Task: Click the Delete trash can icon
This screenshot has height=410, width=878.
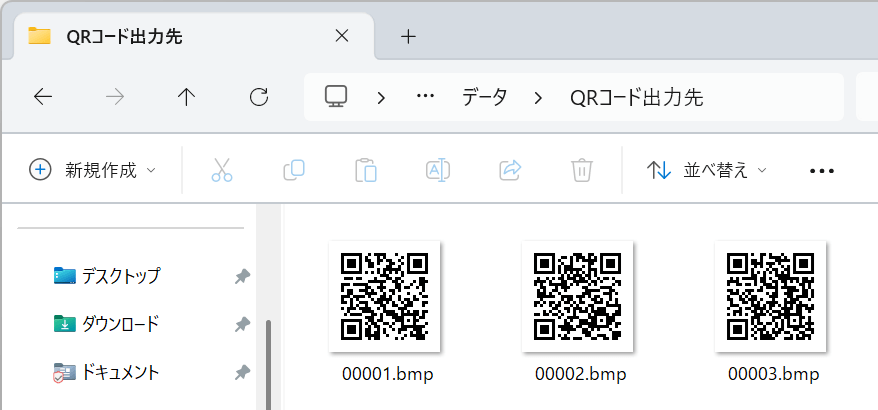Action: pos(582,170)
